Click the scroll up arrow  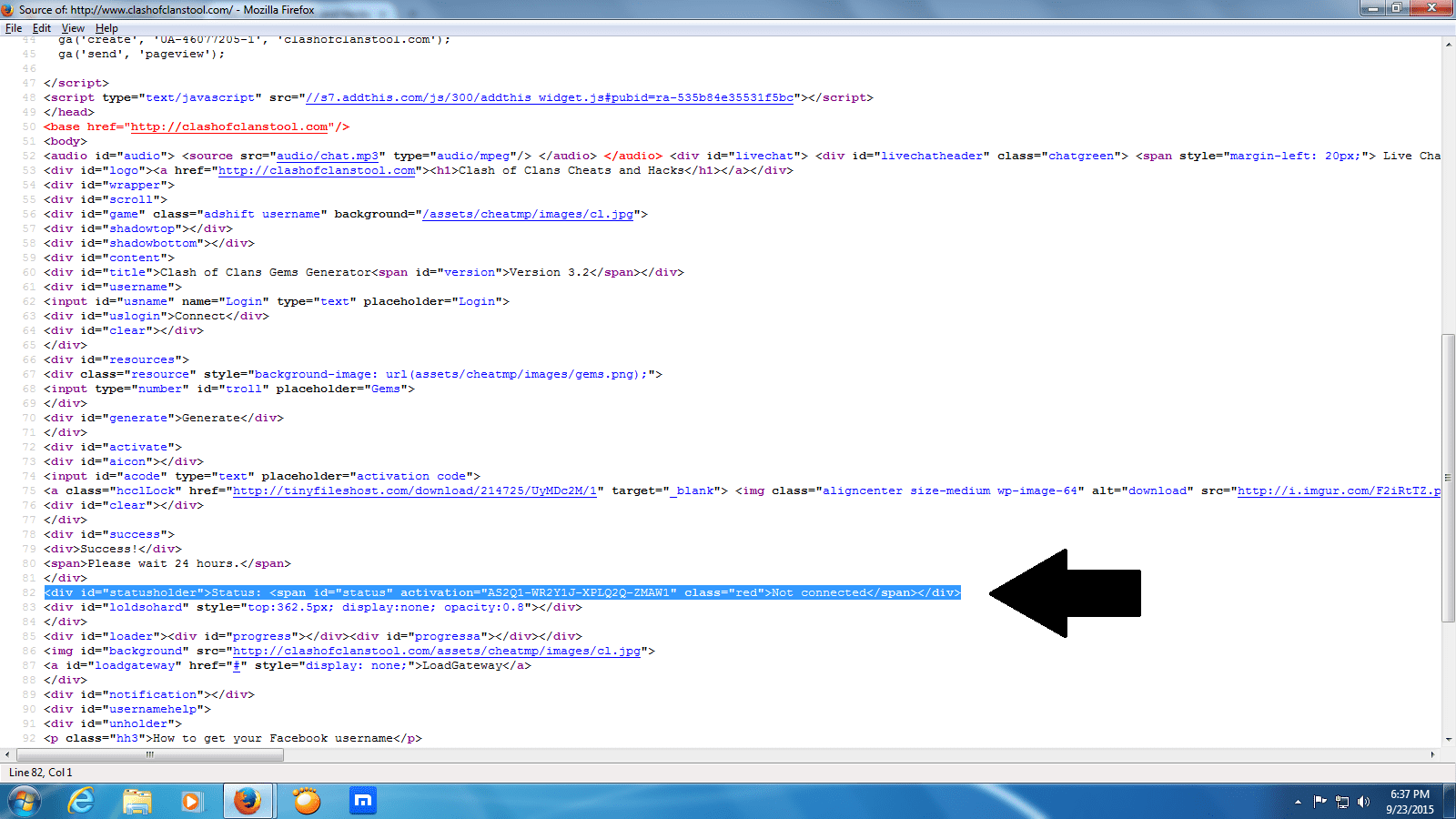click(1448, 44)
